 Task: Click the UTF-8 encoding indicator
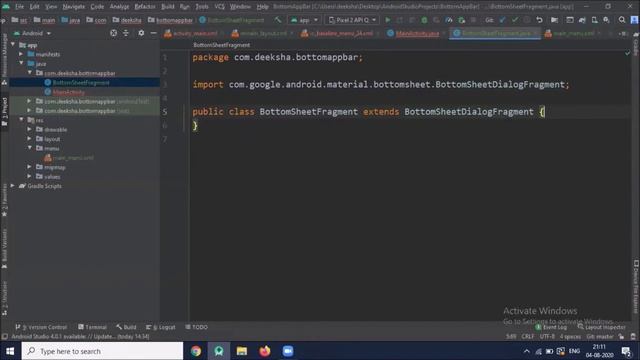coord(547,336)
